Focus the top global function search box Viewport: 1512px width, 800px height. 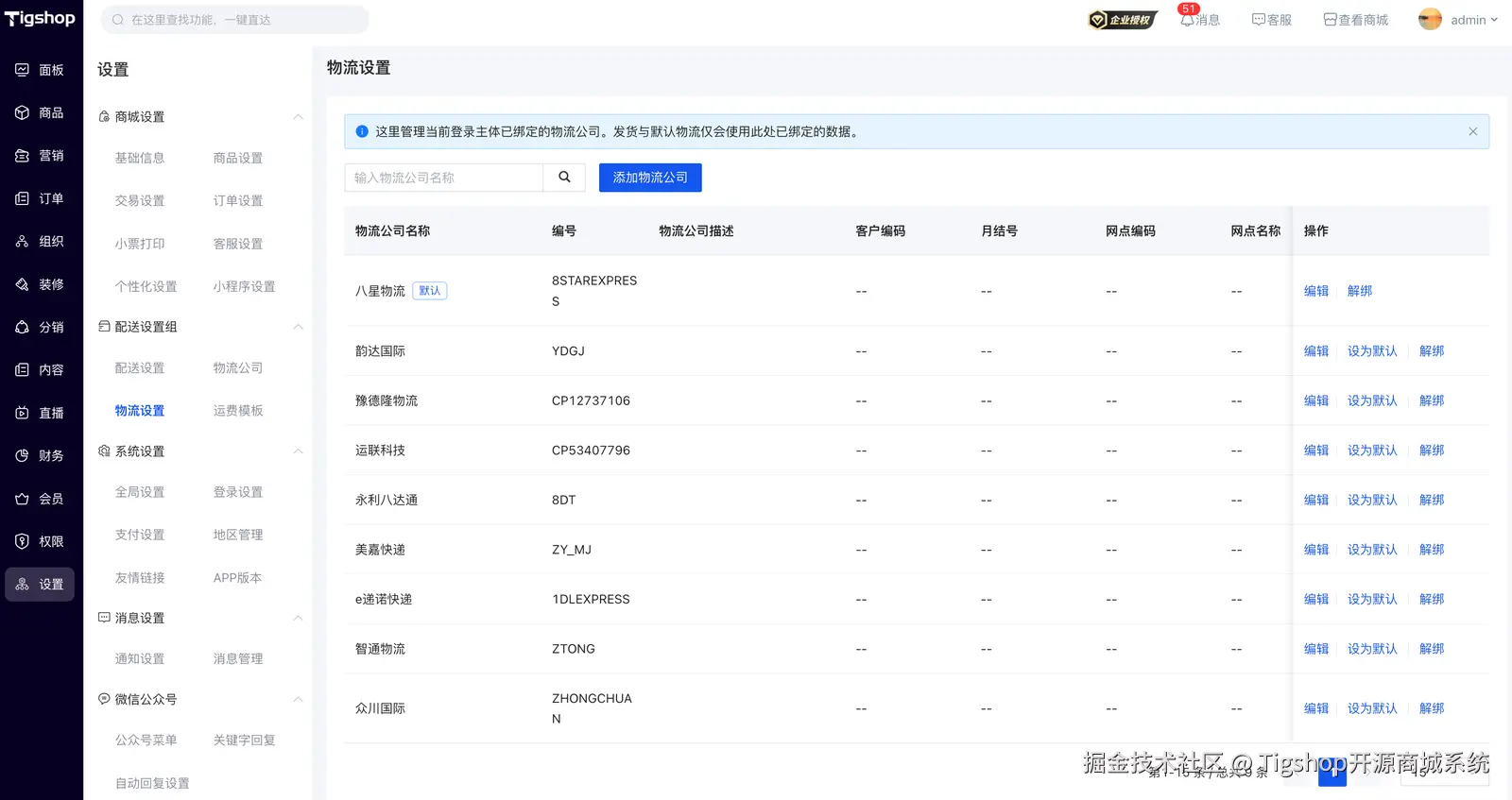[234, 20]
